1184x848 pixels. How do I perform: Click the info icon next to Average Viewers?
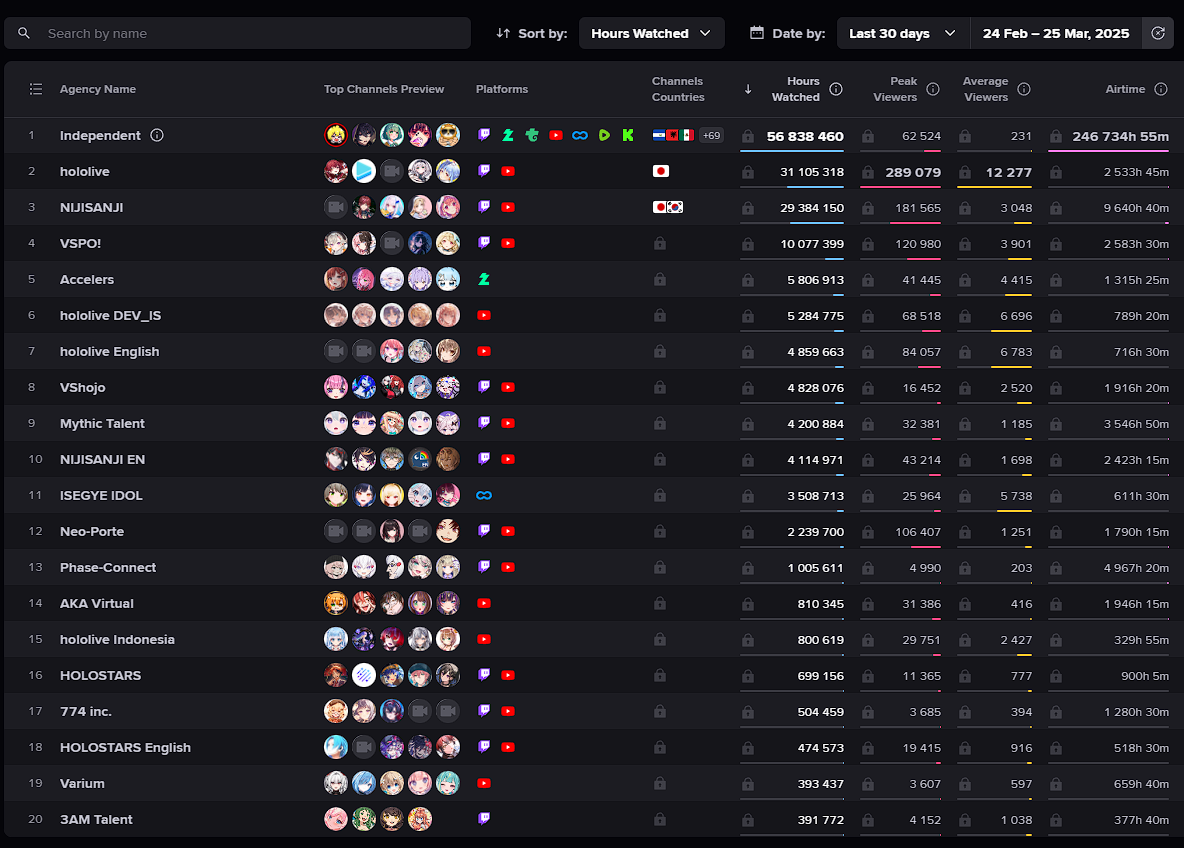click(x=1024, y=89)
